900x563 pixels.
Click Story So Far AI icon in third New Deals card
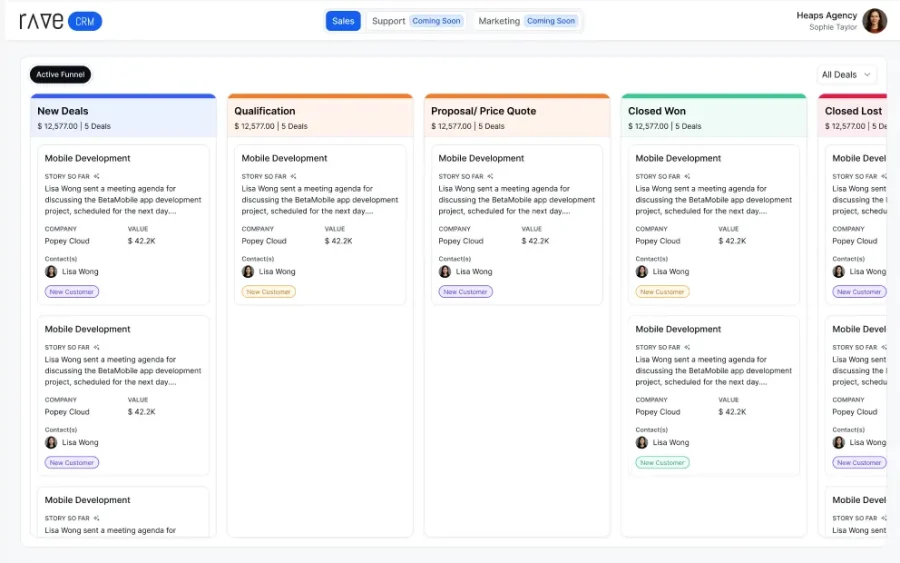96,518
